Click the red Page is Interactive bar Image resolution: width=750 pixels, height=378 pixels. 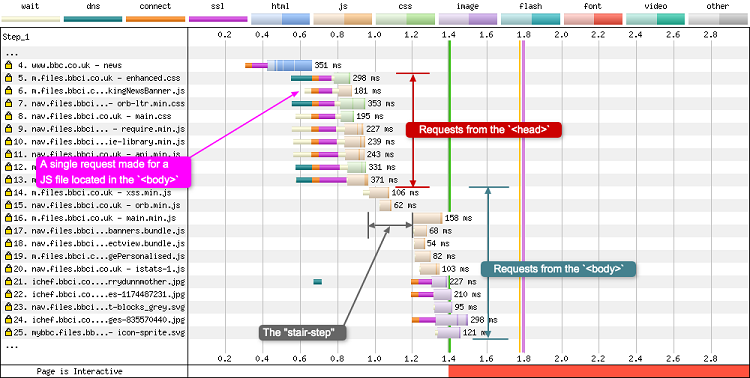click(599, 371)
